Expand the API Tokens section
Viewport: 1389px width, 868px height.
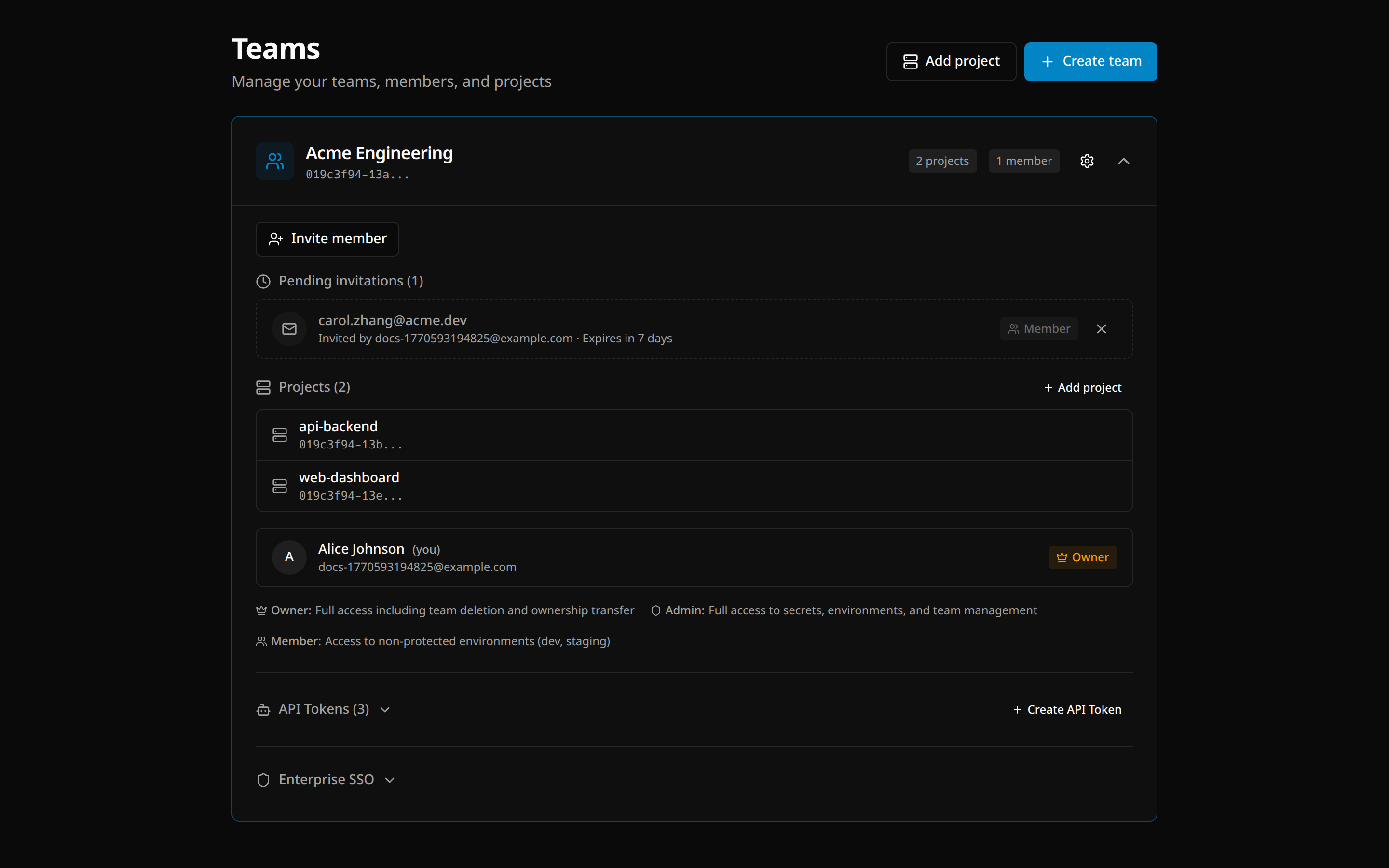384,709
